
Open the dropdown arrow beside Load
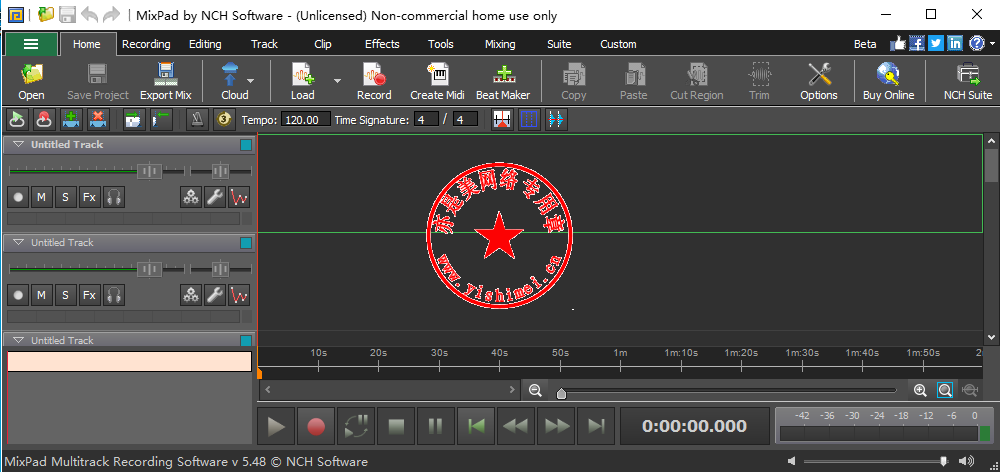tap(337, 80)
